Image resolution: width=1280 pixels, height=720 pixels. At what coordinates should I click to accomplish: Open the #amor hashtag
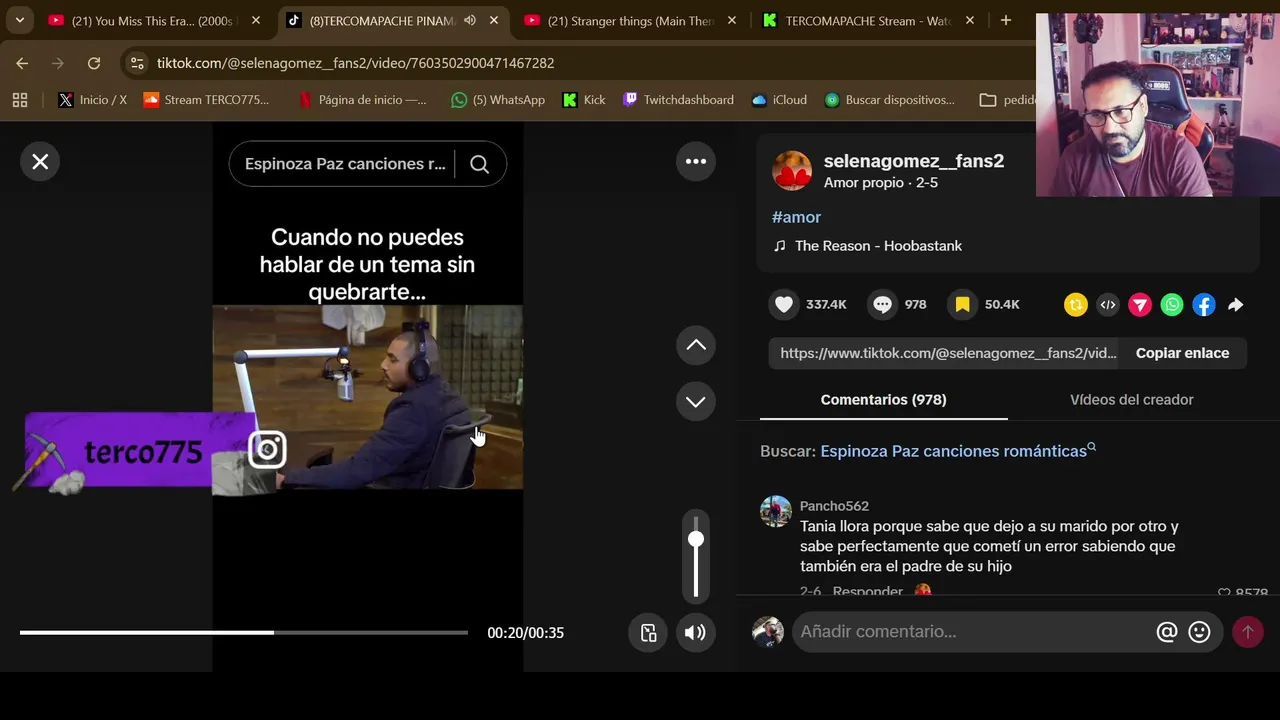pyautogui.click(x=796, y=217)
